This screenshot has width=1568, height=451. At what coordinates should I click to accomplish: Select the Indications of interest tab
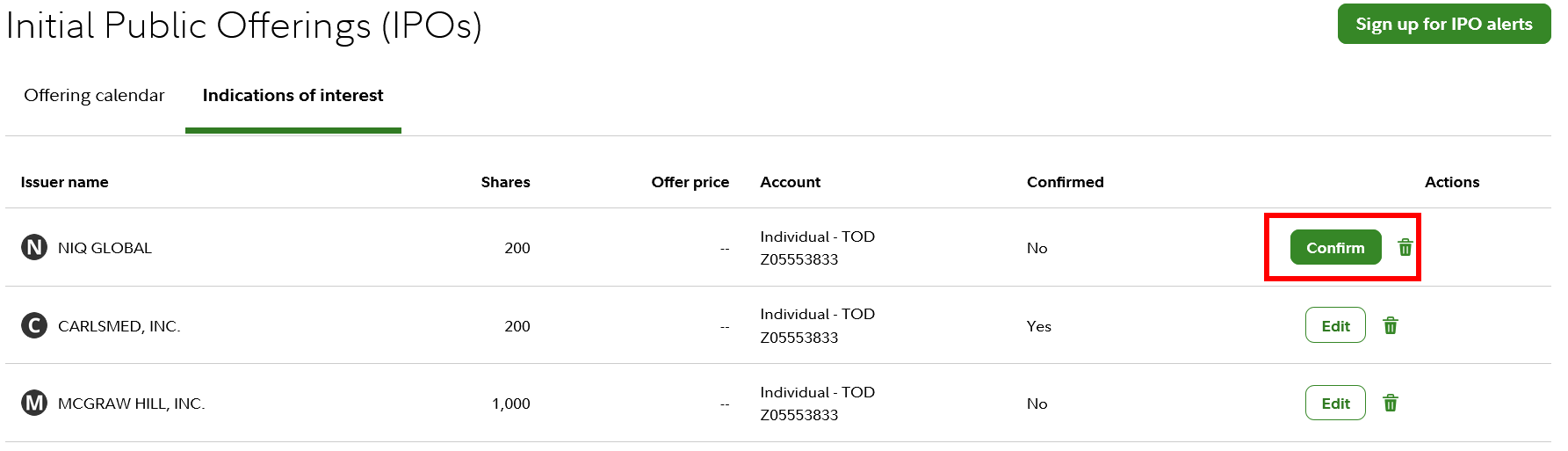pos(293,95)
